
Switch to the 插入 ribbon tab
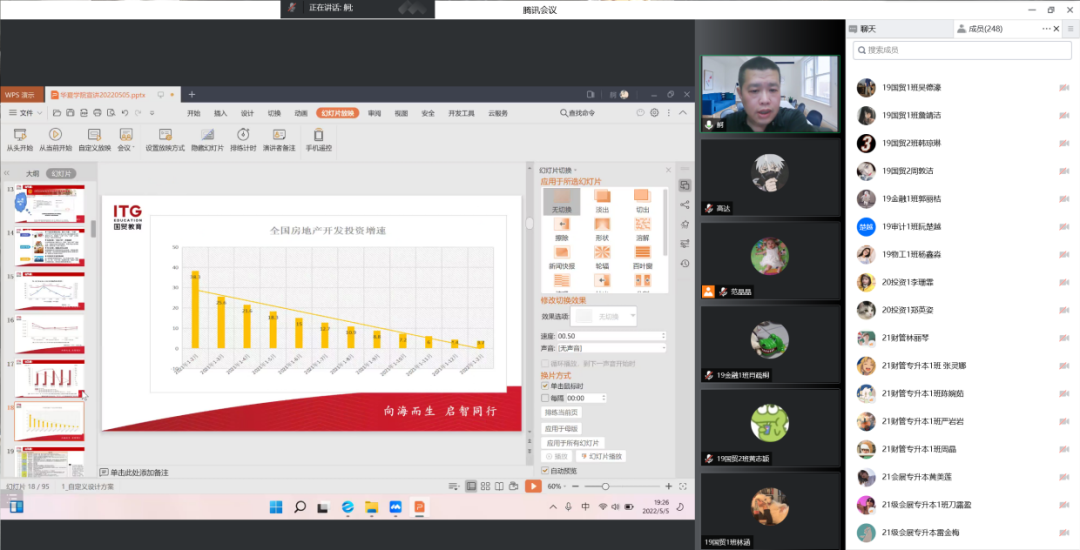(220, 113)
